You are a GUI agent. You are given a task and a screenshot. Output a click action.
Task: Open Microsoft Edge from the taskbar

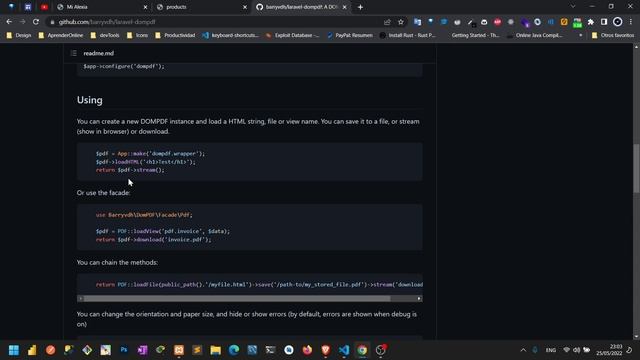[234, 350]
